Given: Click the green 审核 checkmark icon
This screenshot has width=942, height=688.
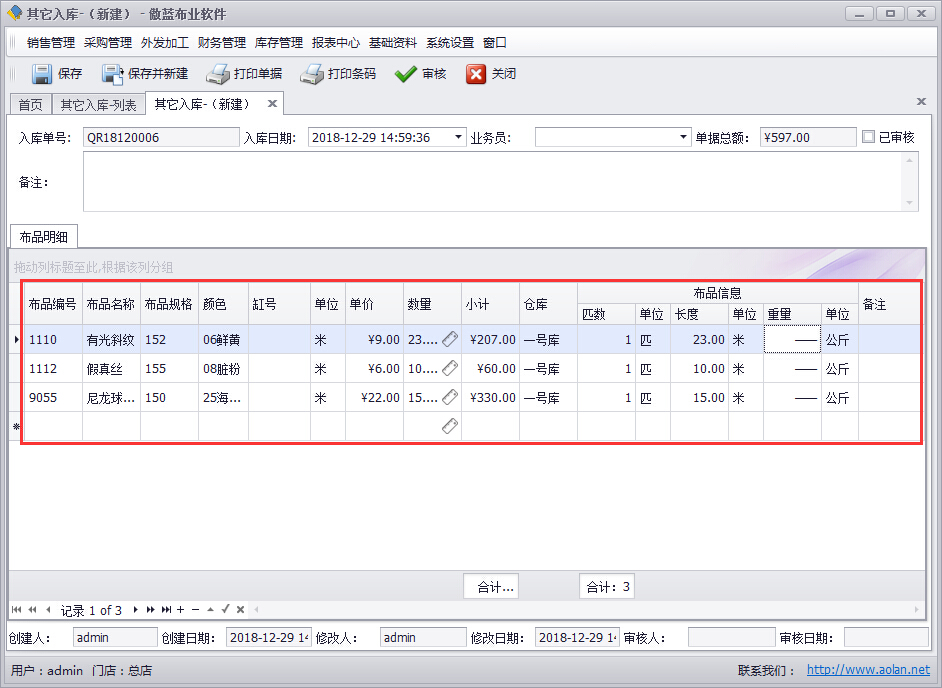Looking at the screenshot, I should (x=405, y=74).
